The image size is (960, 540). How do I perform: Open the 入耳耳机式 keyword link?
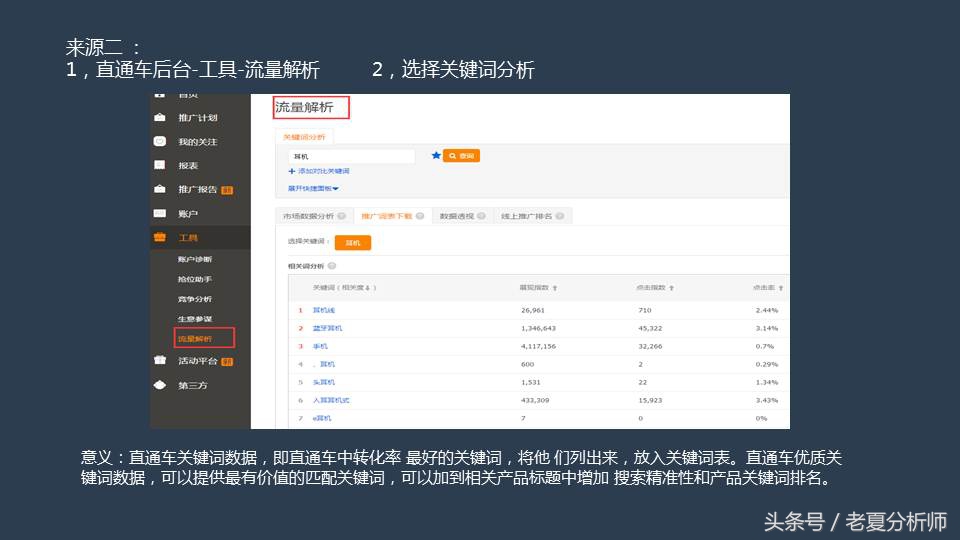tap(331, 400)
